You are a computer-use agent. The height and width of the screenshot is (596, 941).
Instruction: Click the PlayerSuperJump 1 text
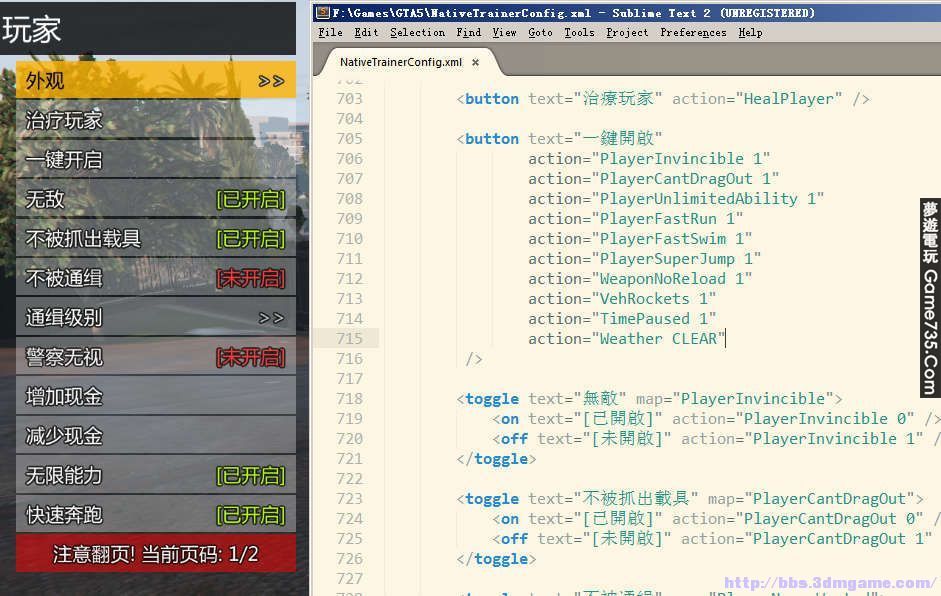tap(676, 259)
